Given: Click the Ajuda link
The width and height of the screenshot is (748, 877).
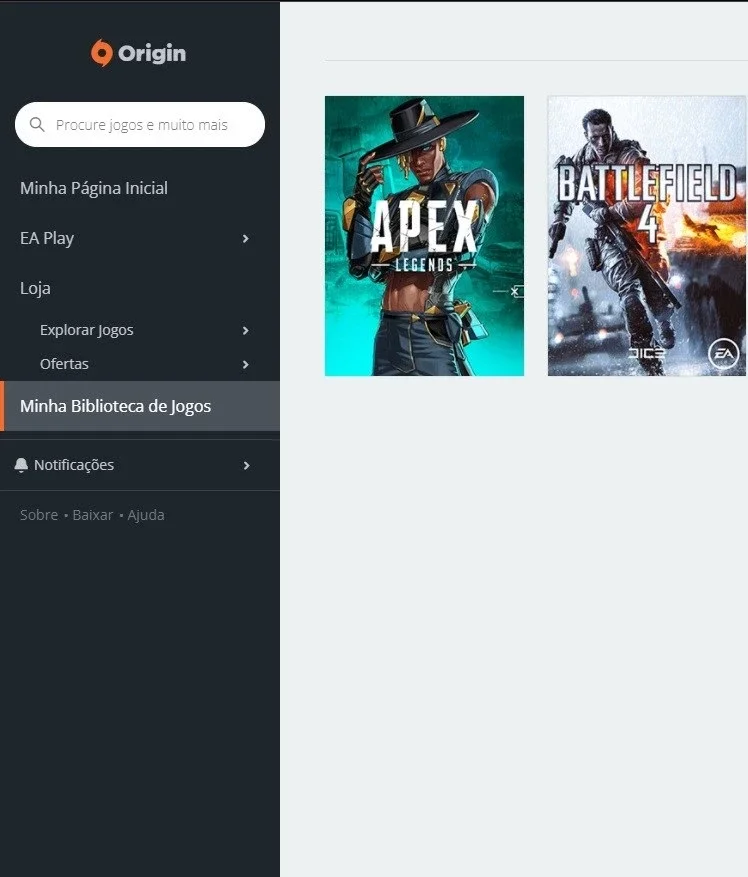Looking at the screenshot, I should pos(146,515).
